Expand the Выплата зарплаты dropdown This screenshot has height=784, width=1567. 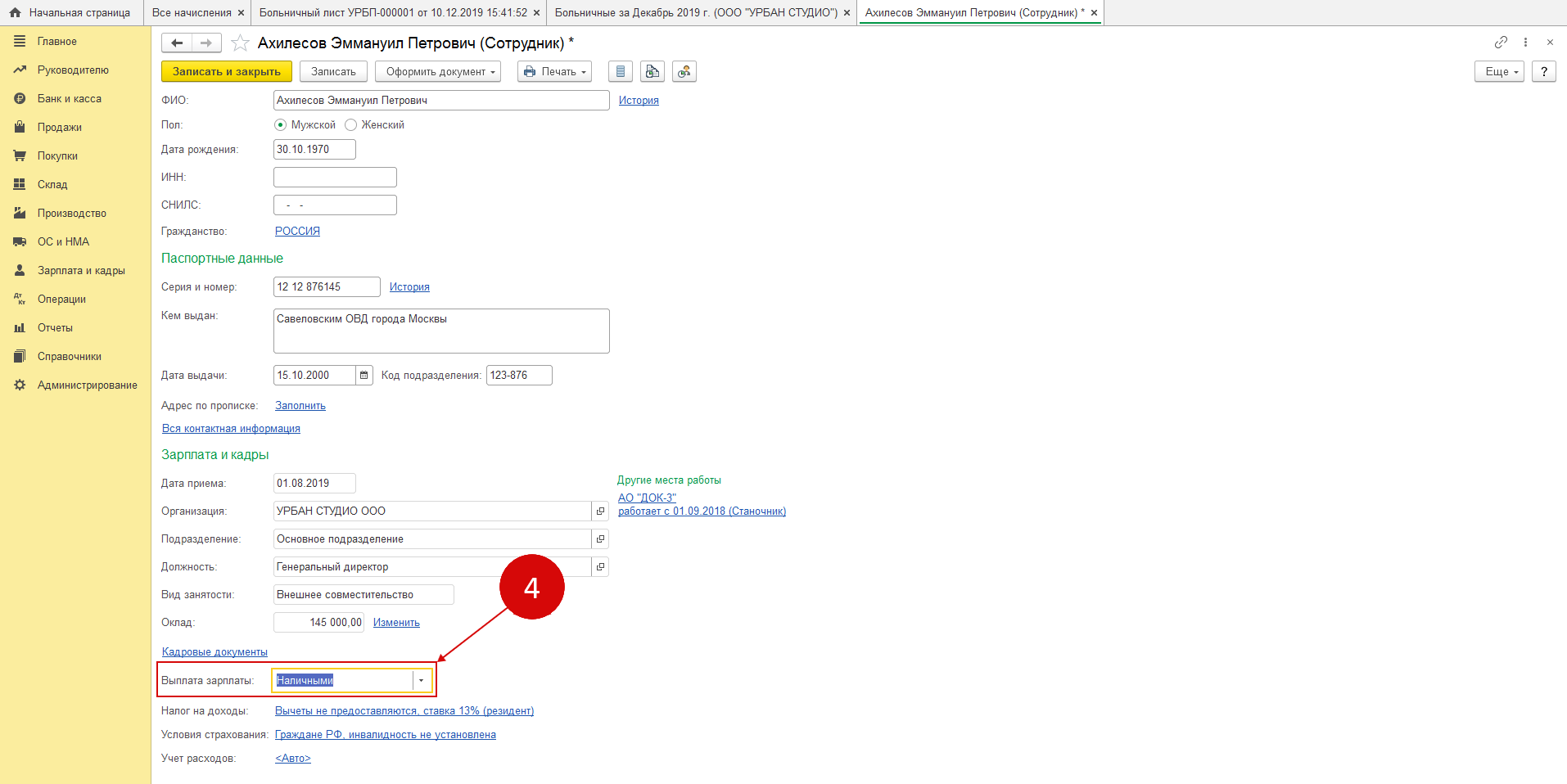(421, 681)
